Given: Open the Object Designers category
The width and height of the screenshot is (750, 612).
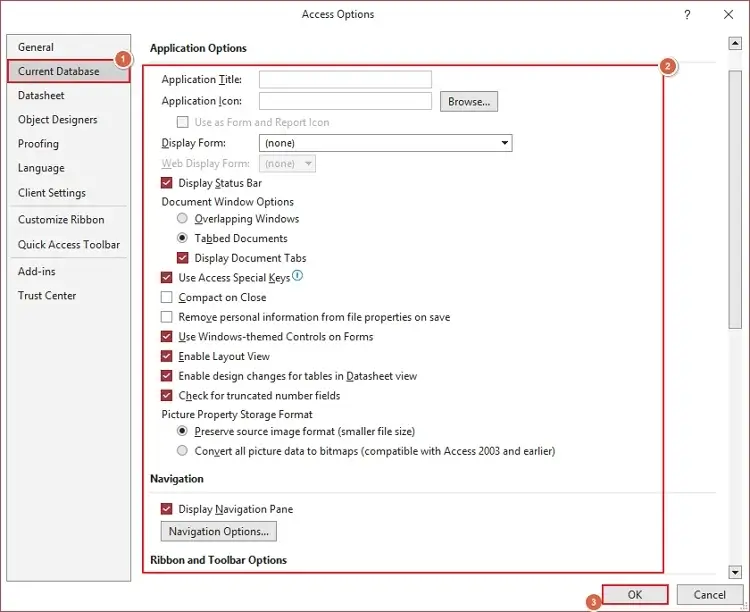Looking at the screenshot, I should click(x=69, y=120).
